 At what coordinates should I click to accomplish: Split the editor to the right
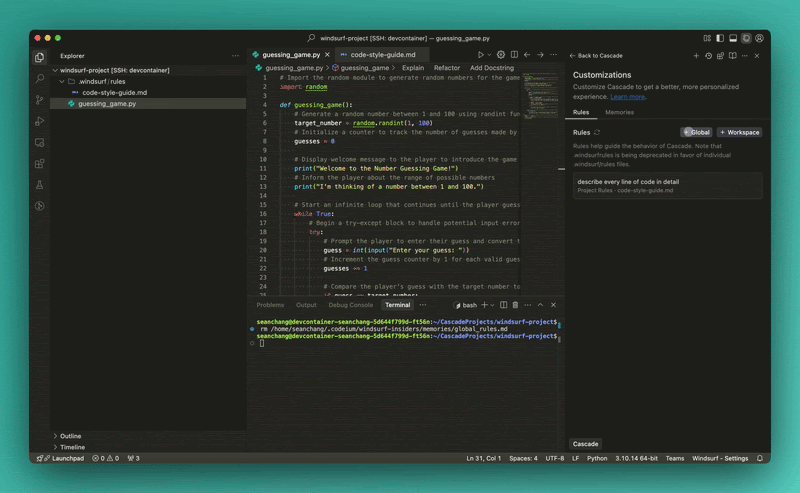coord(514,55)
